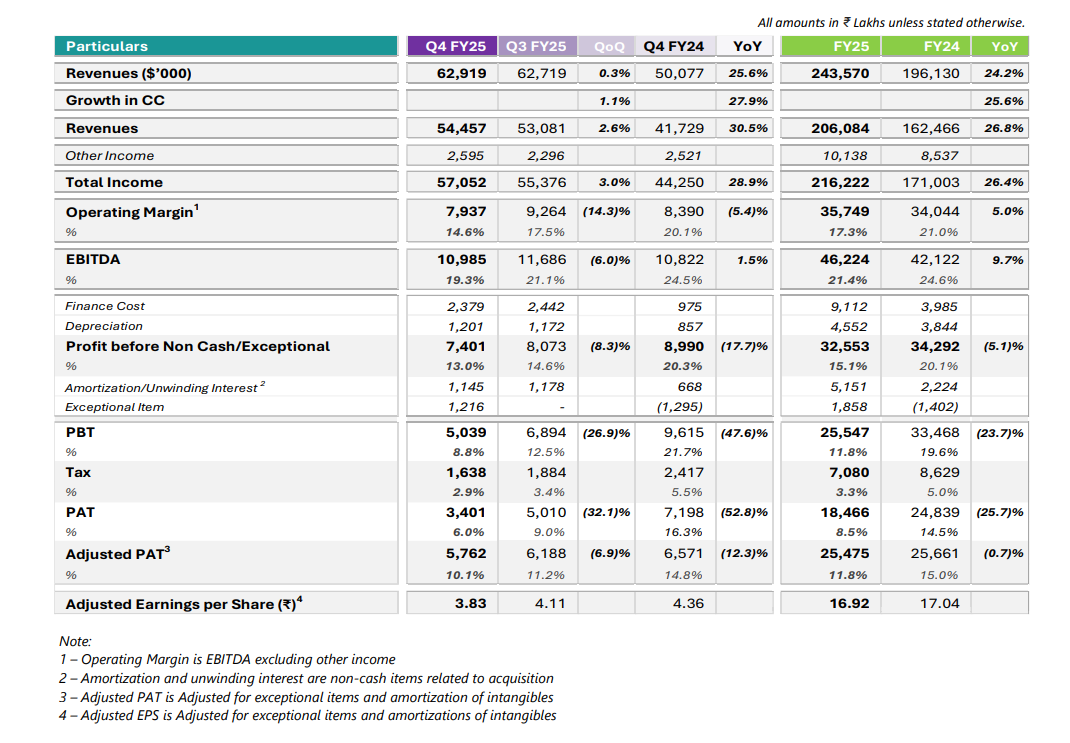Select the QoQ change '(14.3)%'
This screenshot has width=1070, height=743.
606,212
